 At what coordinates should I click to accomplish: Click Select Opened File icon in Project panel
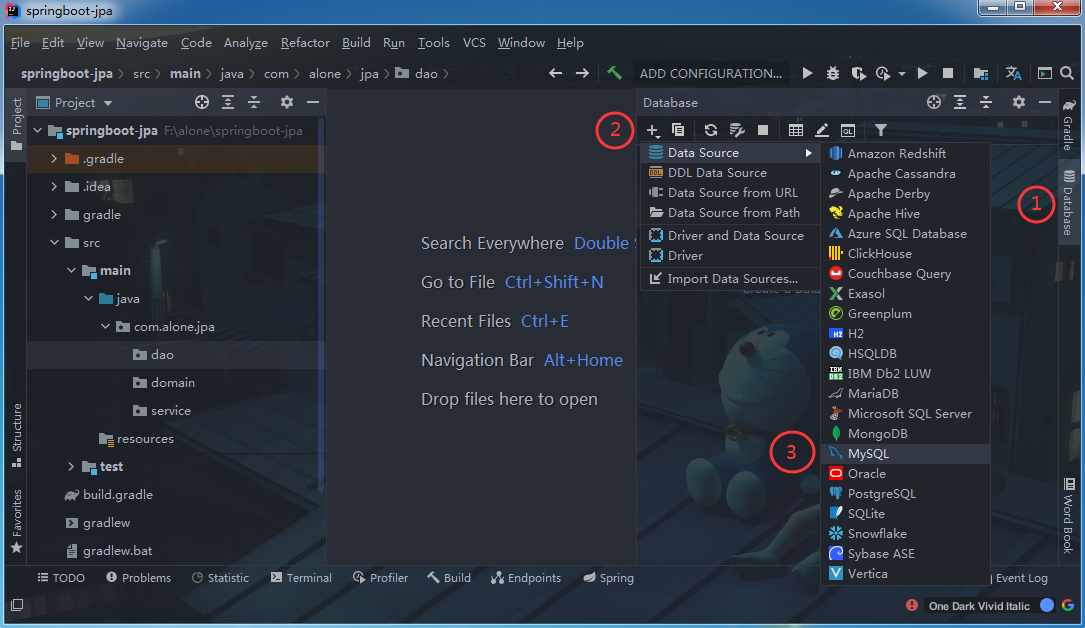202,102
